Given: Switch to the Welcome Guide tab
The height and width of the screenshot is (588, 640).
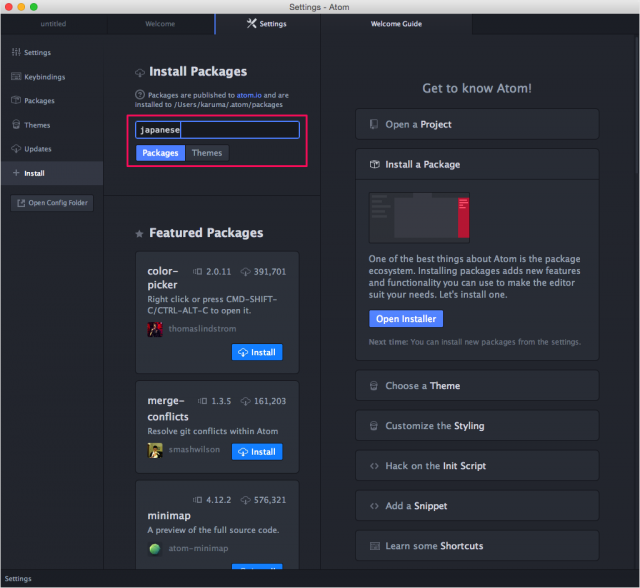Looking at the screenshot, I should [x=396, y=24].
